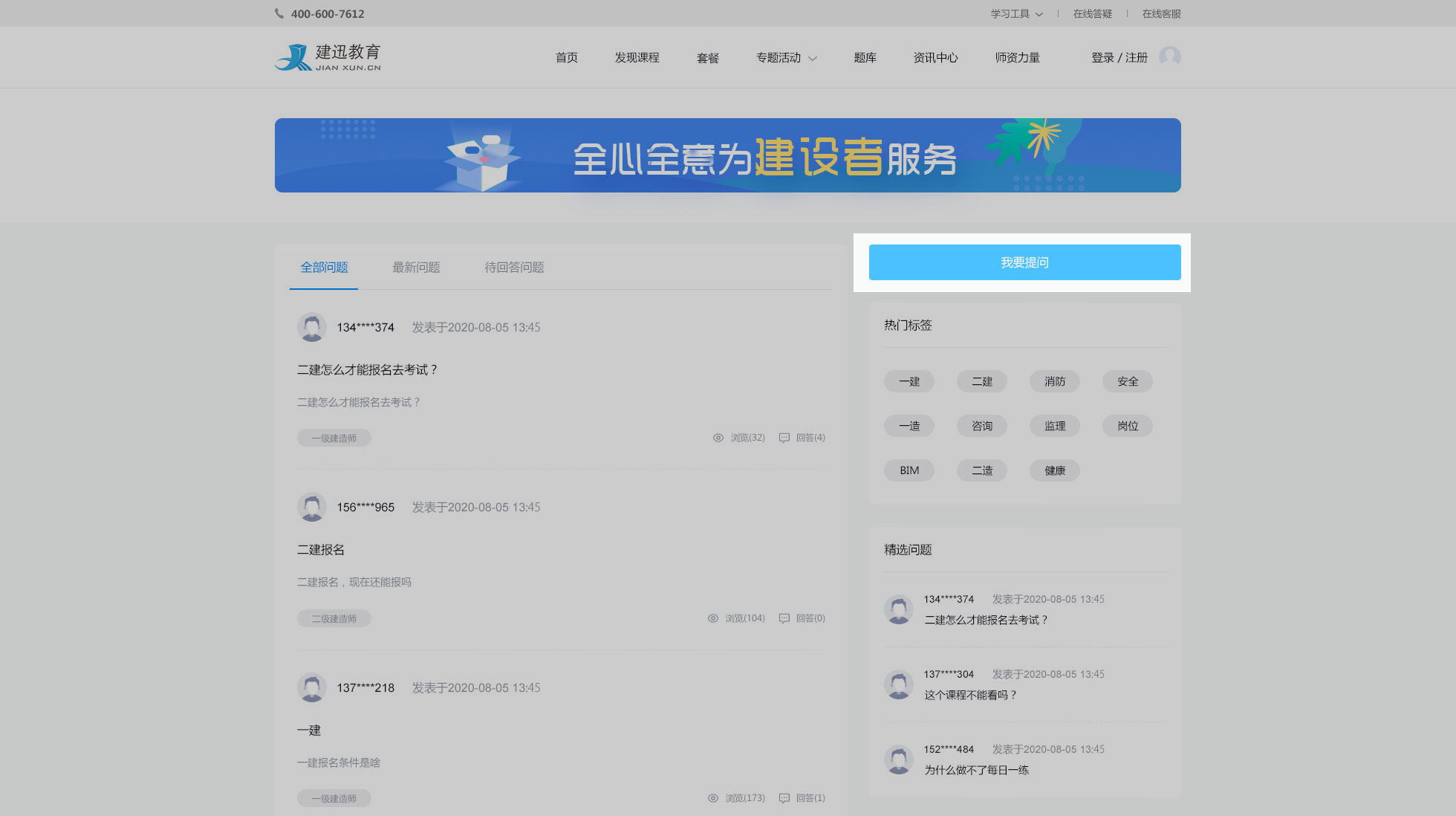Select the 健康 hot tag
Screen dimensions: 1456x816
[x=1055, y=470]
